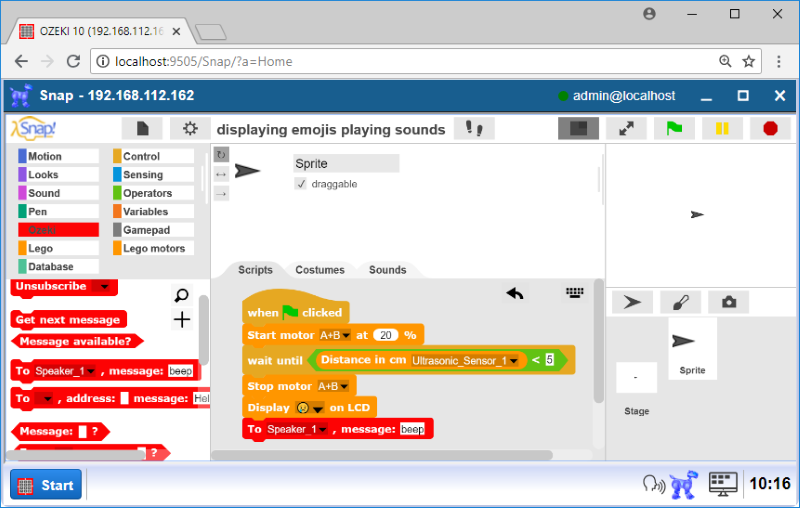Open the Sounds tab
Screen dimensions: 800x508
[x=387, y=270]
